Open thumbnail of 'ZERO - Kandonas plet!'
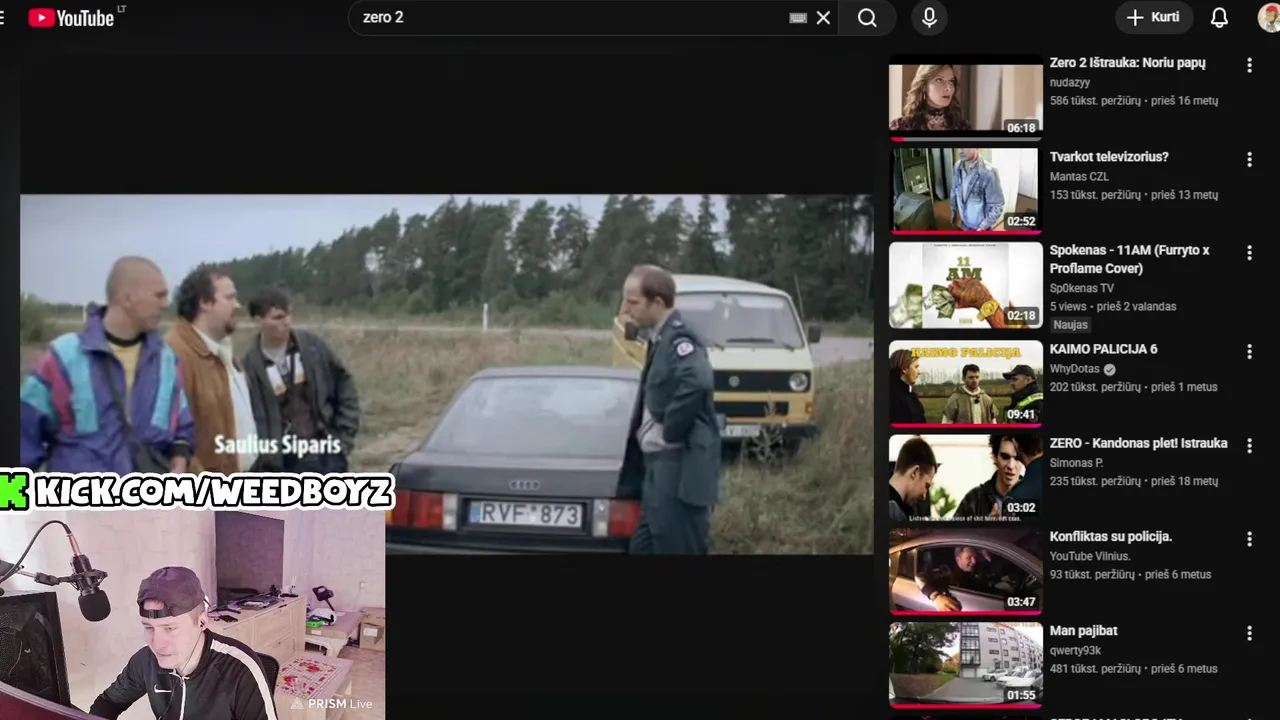The image size is (1280, 720). (965, 477)
